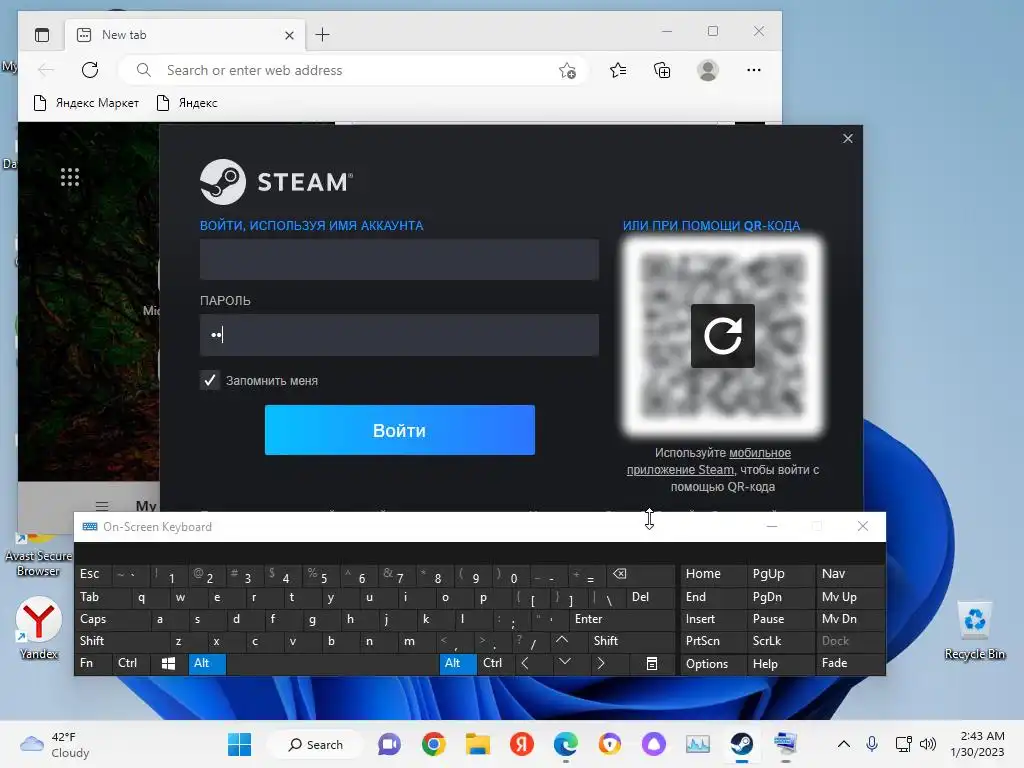Open Edge Settings and more menu

click(x=754, y=70)
